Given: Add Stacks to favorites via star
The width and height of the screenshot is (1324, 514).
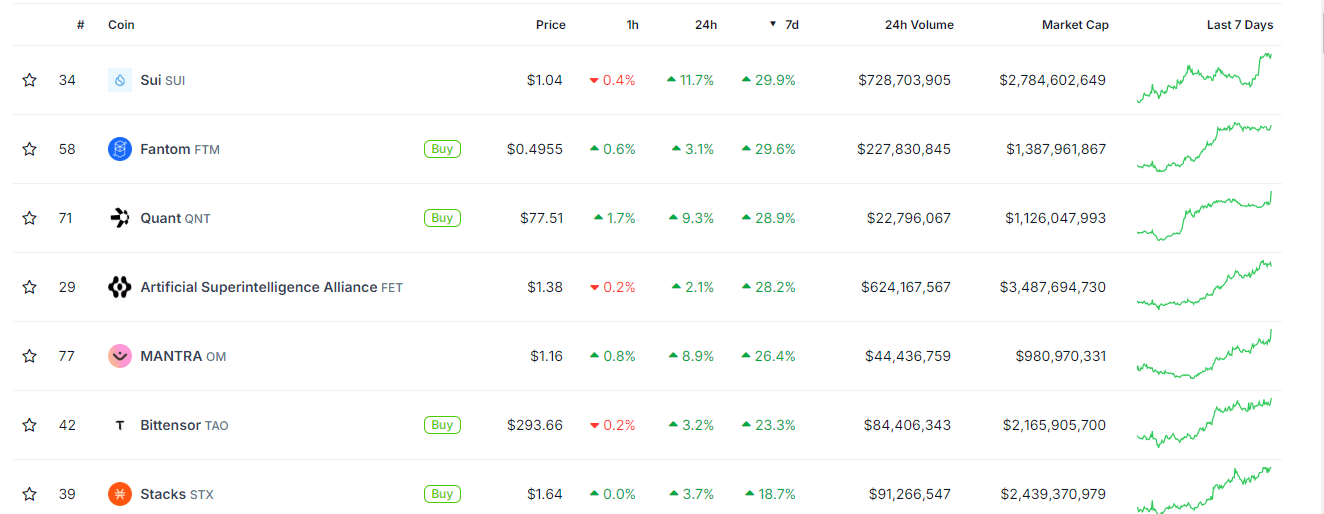Looking at the screenshot, I should [x=30, y=494].
